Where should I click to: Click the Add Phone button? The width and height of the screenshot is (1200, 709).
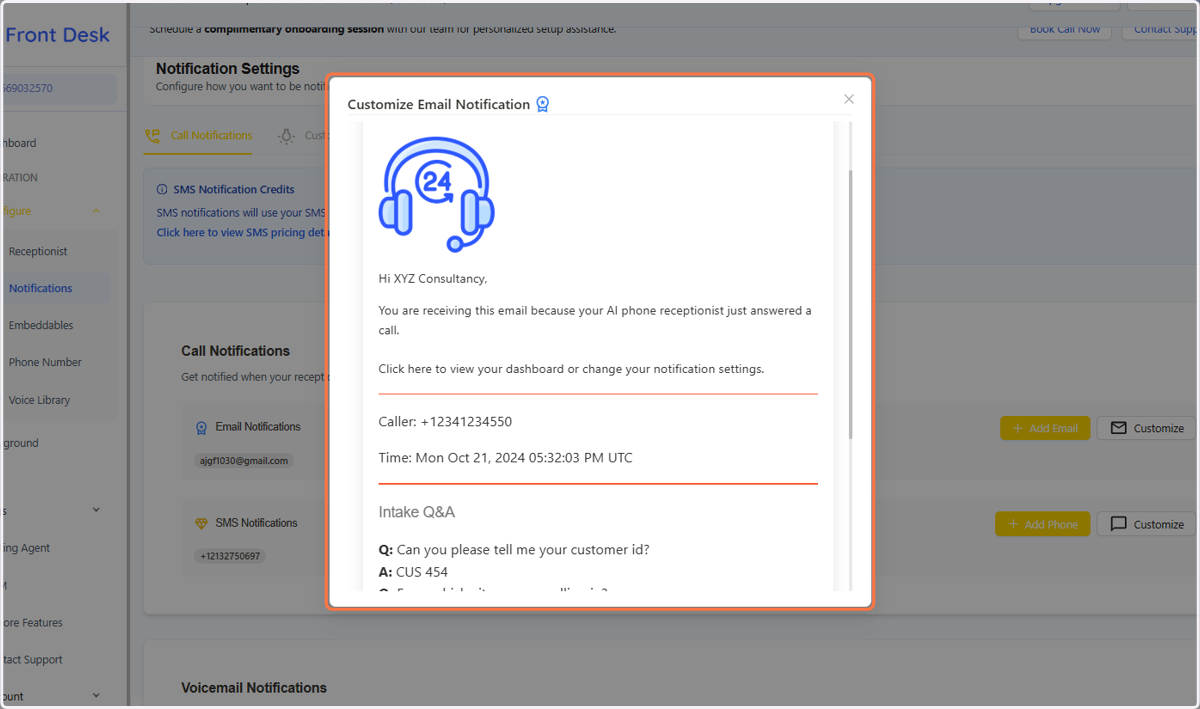coord(1042,524)
